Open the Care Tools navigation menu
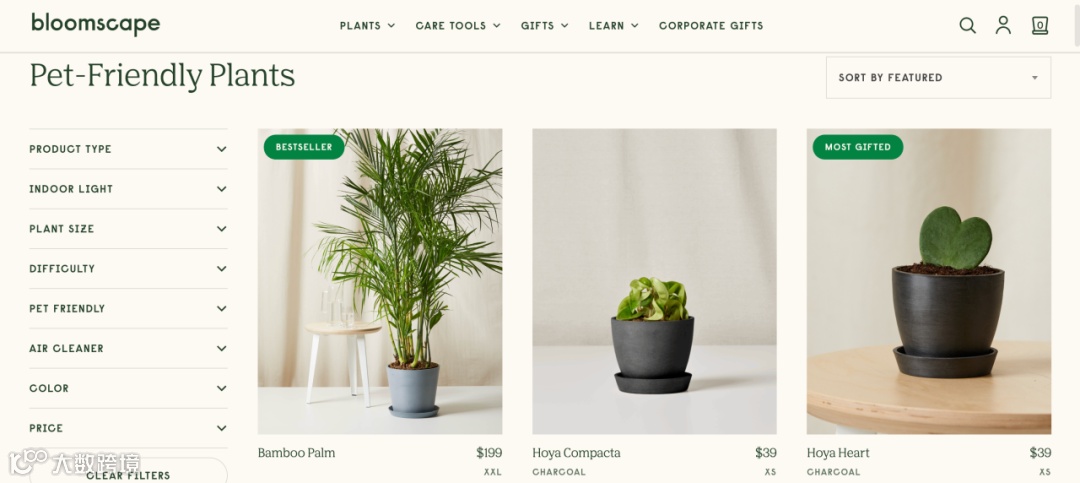Image resolution: width=1080 pixels, height=483 pixels. pos(457,25)
